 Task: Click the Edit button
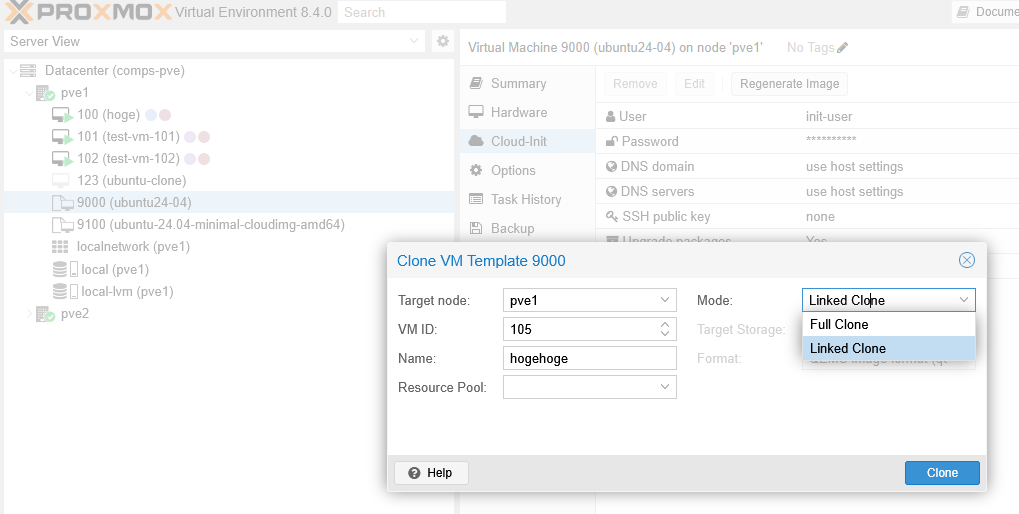[x=694, y=84]
